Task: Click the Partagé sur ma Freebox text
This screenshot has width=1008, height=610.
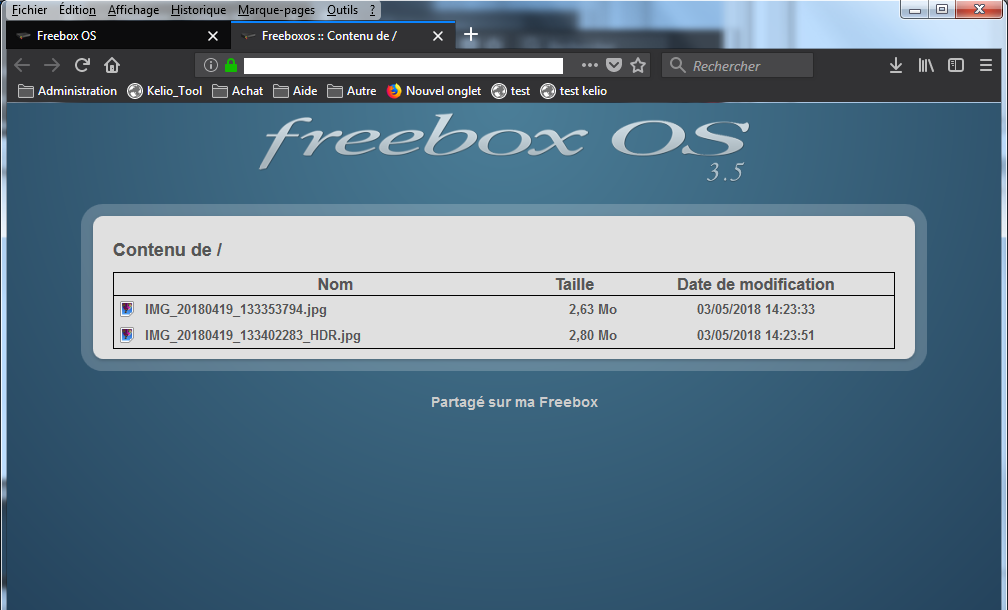Action: 514,402
